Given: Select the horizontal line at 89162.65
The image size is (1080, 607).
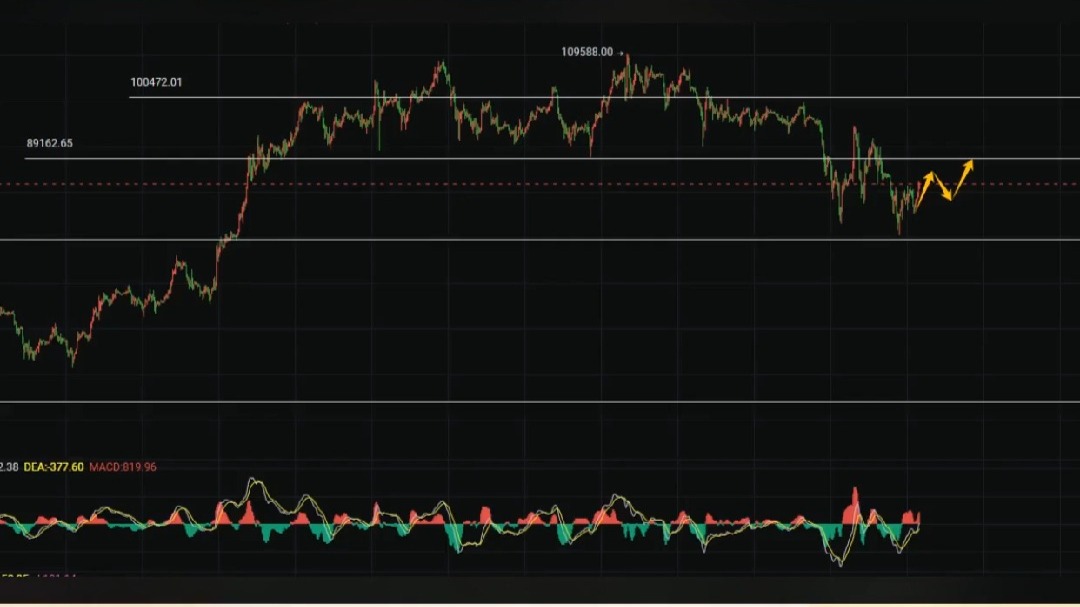Looking at the screenshot, I should pos(500,158).
